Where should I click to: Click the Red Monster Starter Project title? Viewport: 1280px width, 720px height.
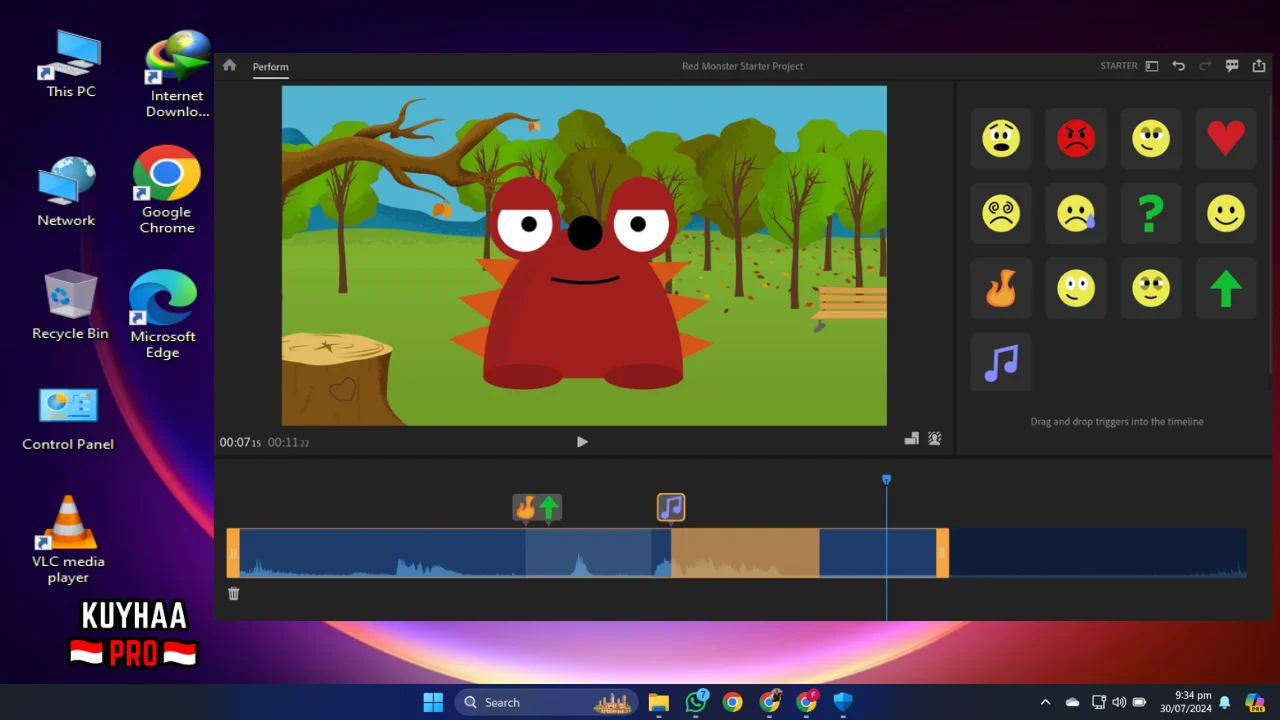click(x=742, y=66)
